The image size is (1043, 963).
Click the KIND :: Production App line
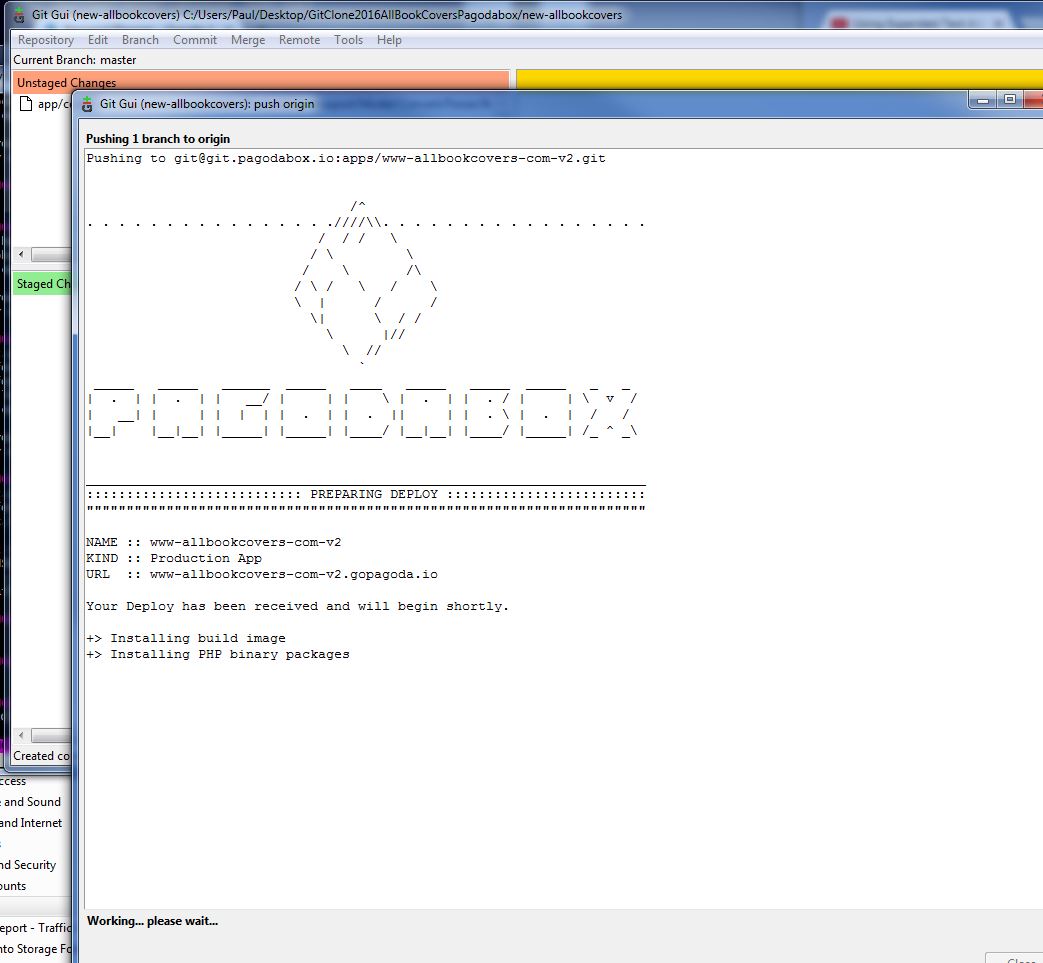coord(174,558)
